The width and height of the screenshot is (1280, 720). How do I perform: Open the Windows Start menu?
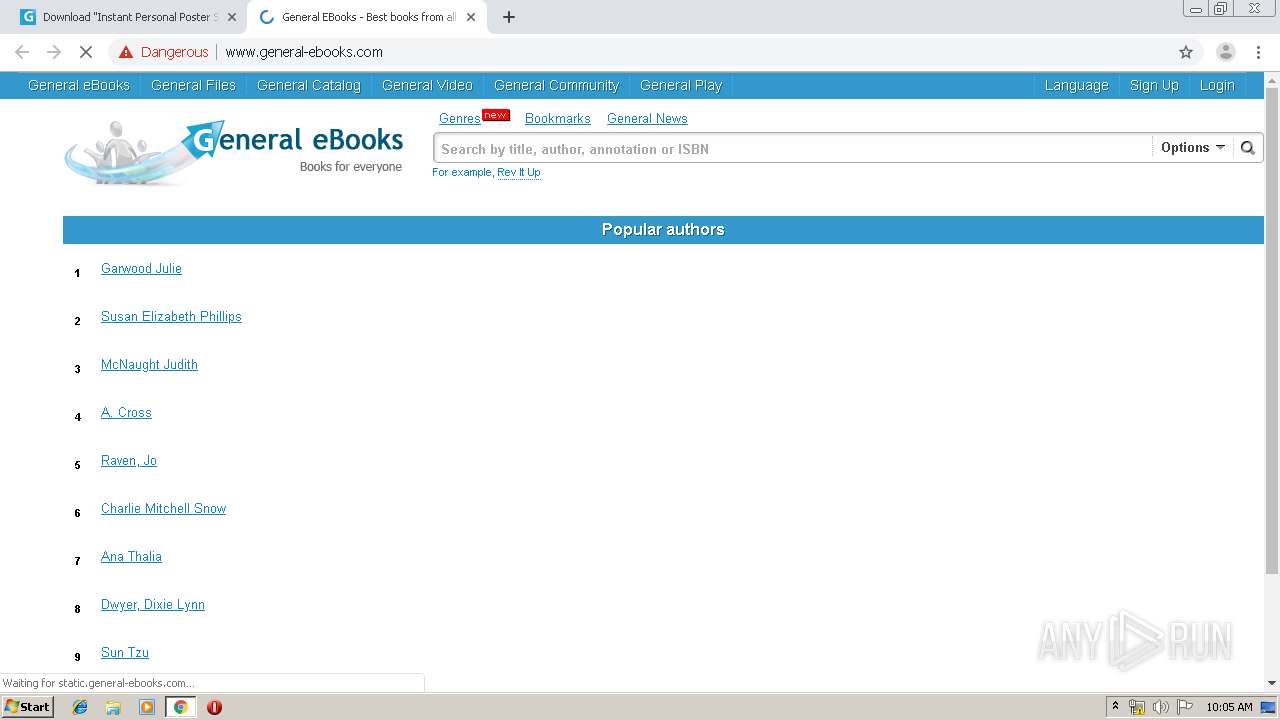pos(28,707)
